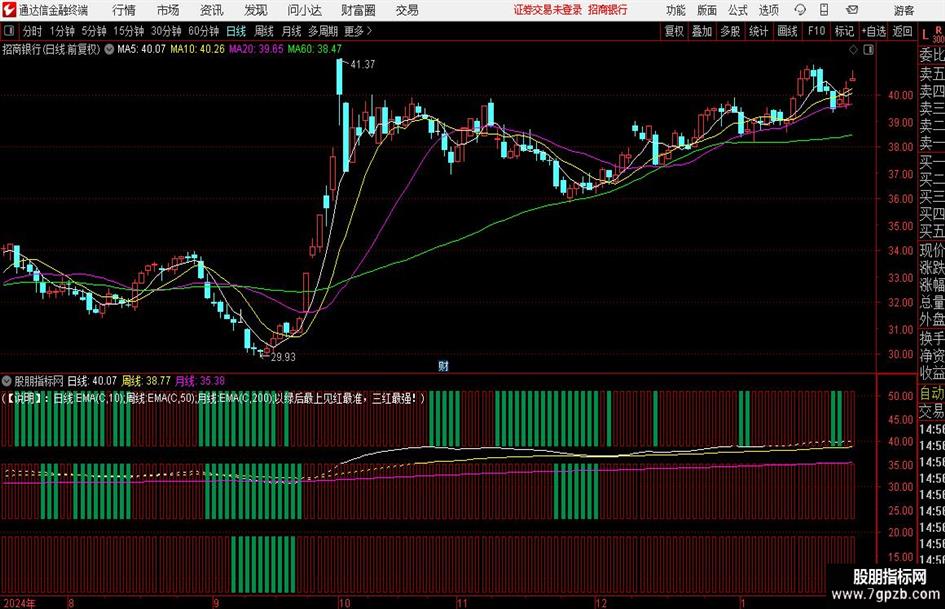Click the MA10: 40.26 label

pos(198,49)
